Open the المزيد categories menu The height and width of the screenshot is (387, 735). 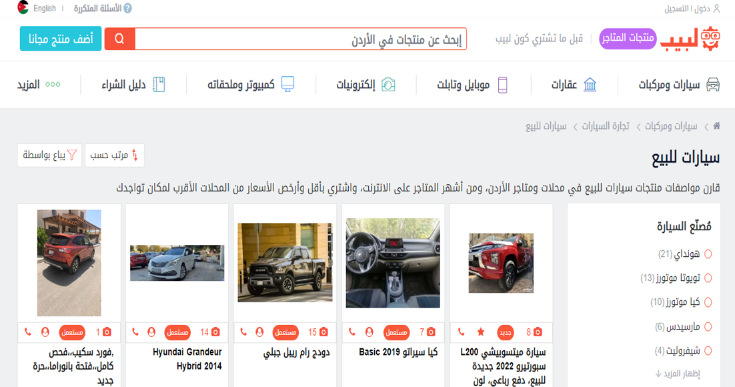tap(39, 85)
